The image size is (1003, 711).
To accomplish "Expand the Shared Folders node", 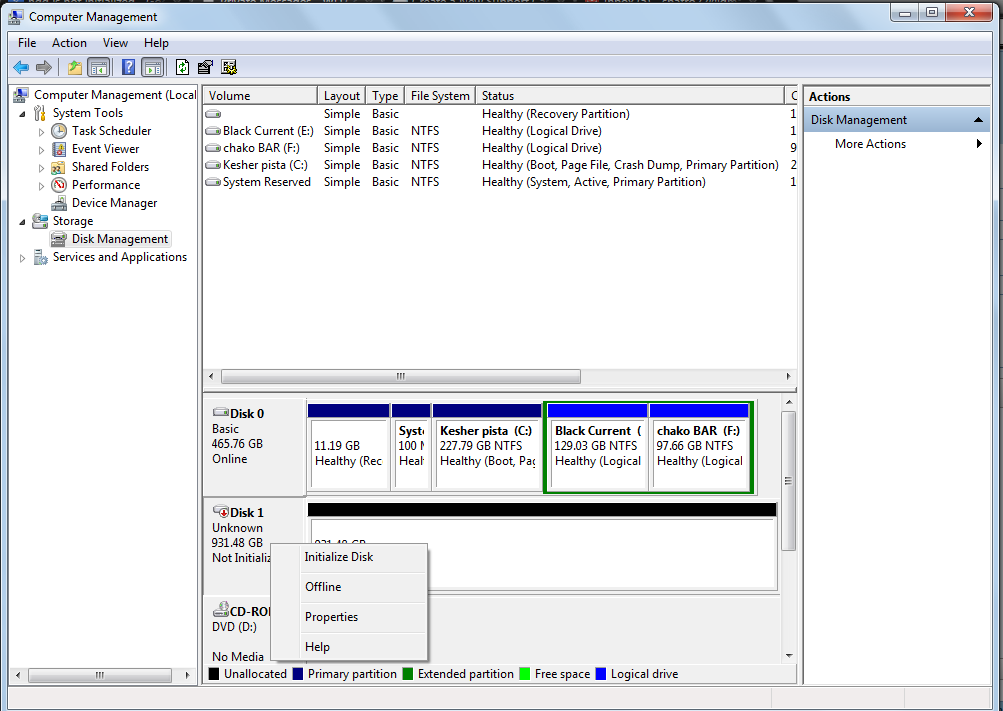I will pyautogui.click(x=42, y=168).
